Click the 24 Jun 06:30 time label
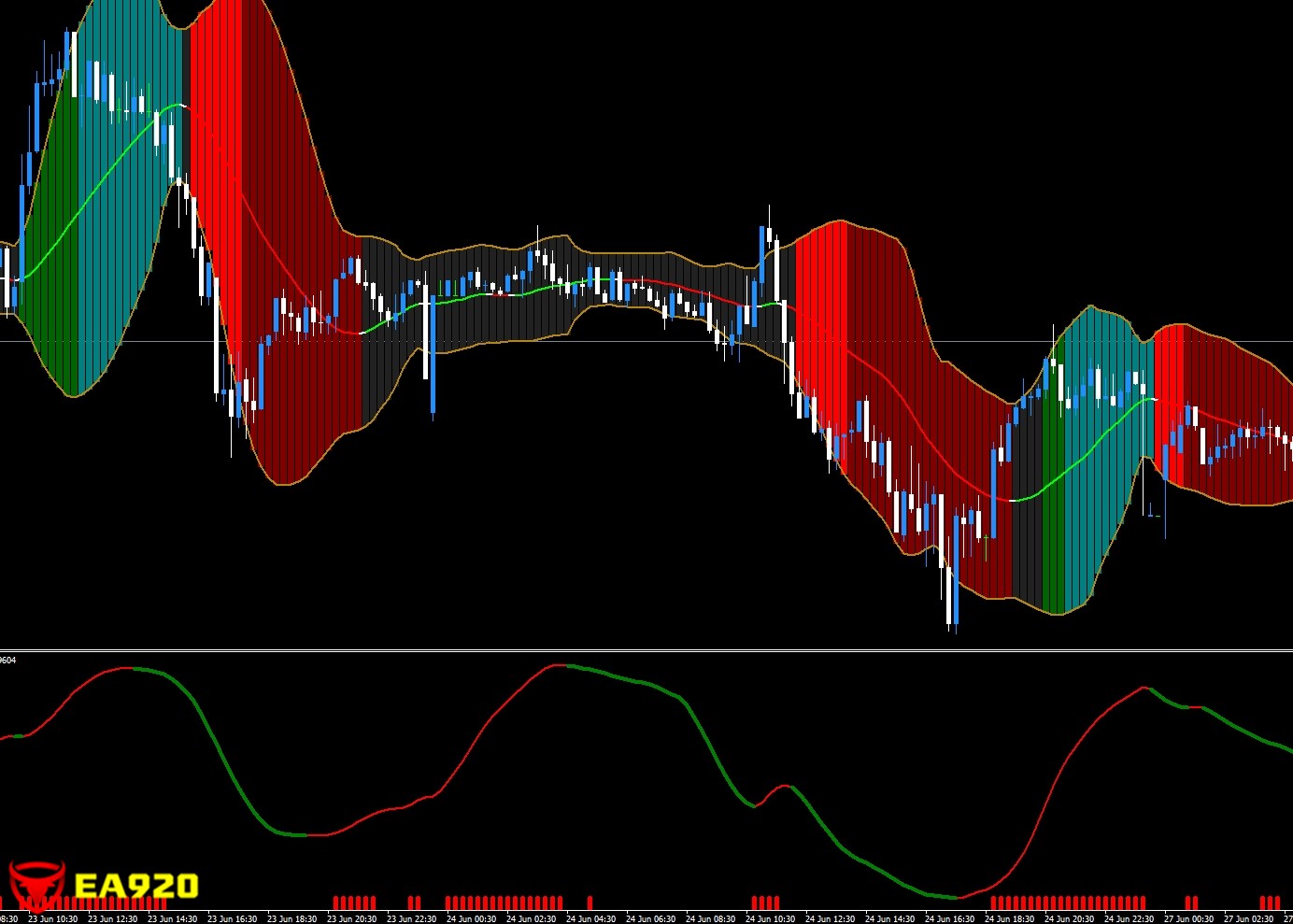 pyautogui.click(x=650, y=918)
